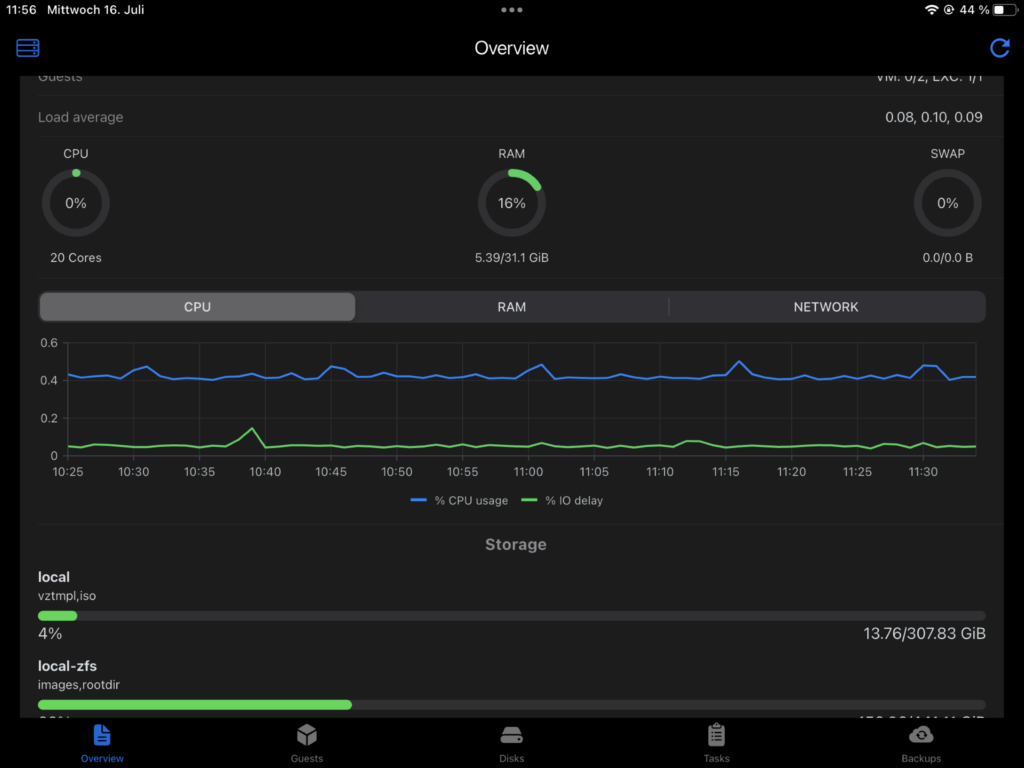Tap the local storage usage bar
The height and width of the screenshot is (768, 1024).
point(511,616)
